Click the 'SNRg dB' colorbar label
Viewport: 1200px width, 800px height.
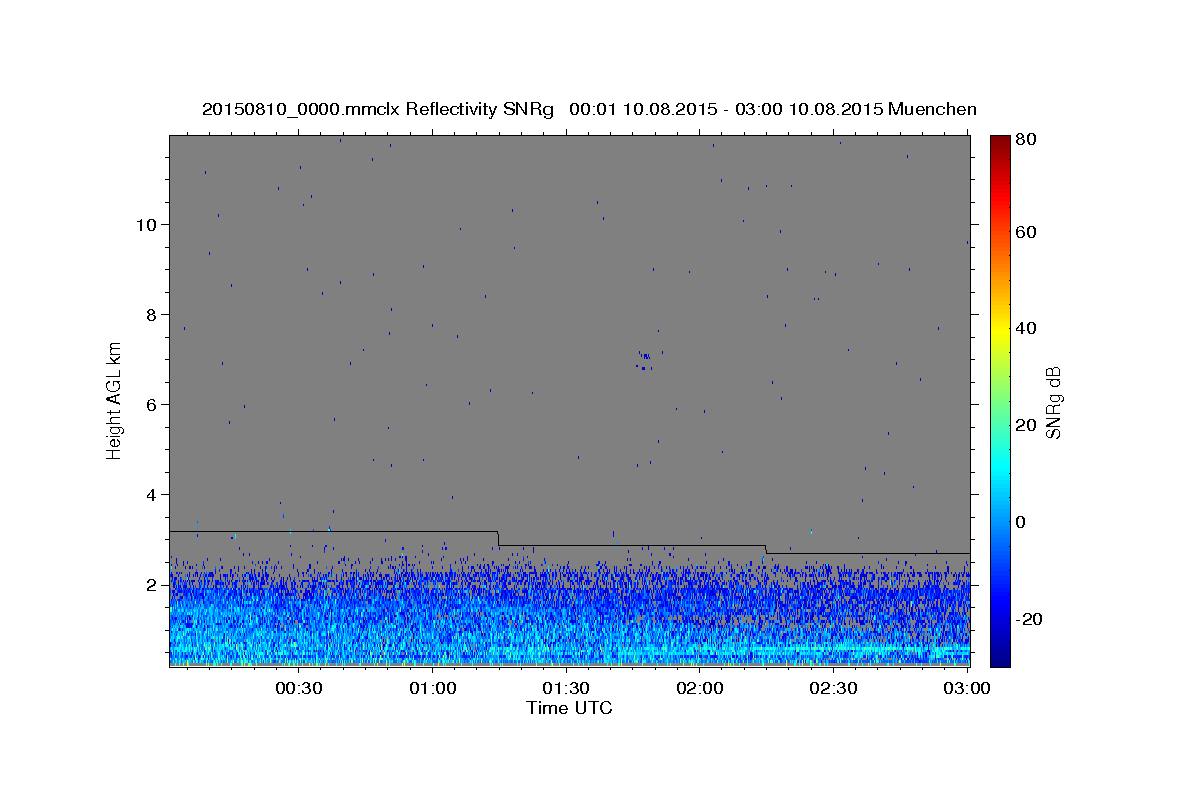tap(1053, 403)
